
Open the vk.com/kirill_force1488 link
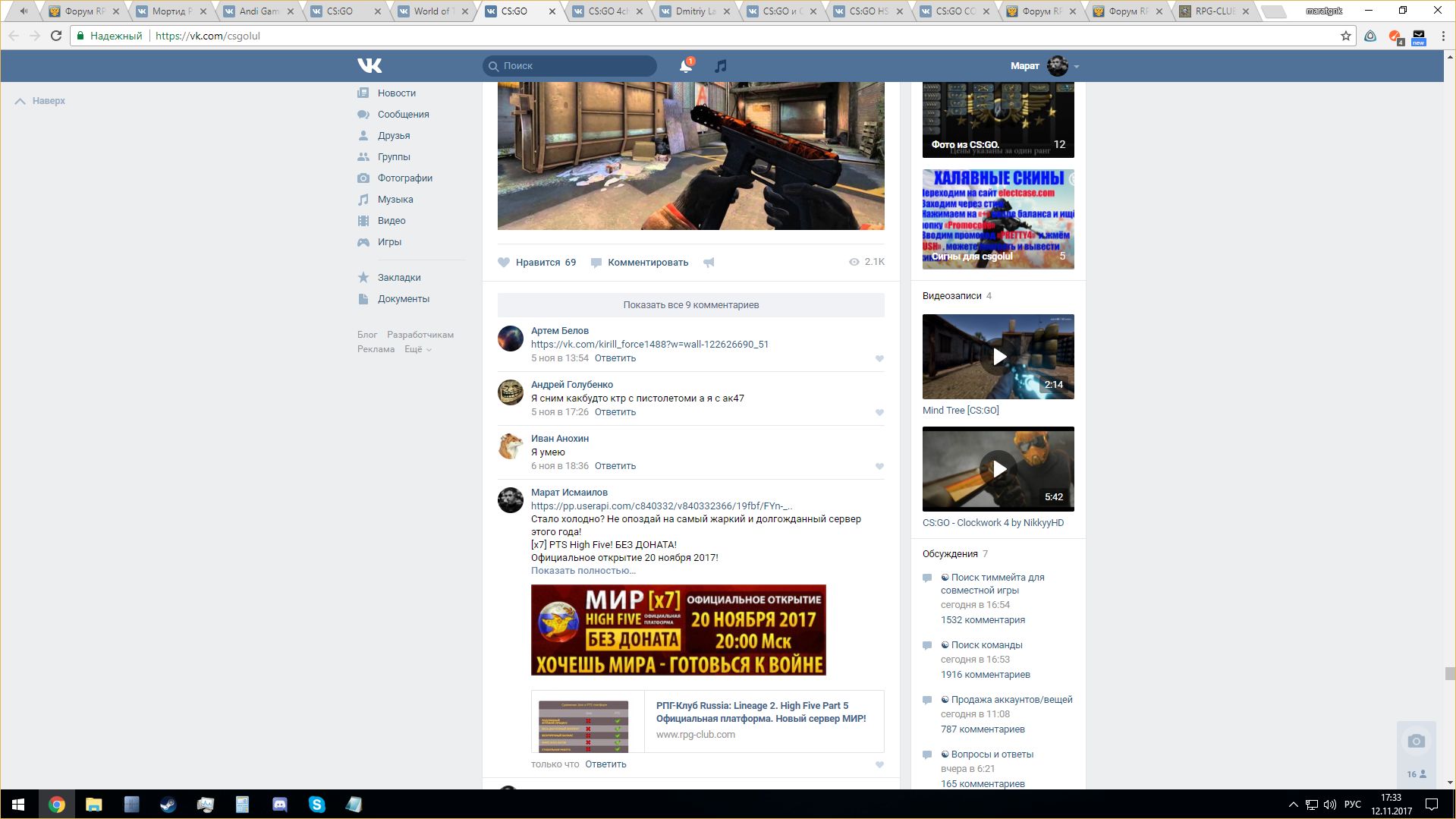(649, 345)
